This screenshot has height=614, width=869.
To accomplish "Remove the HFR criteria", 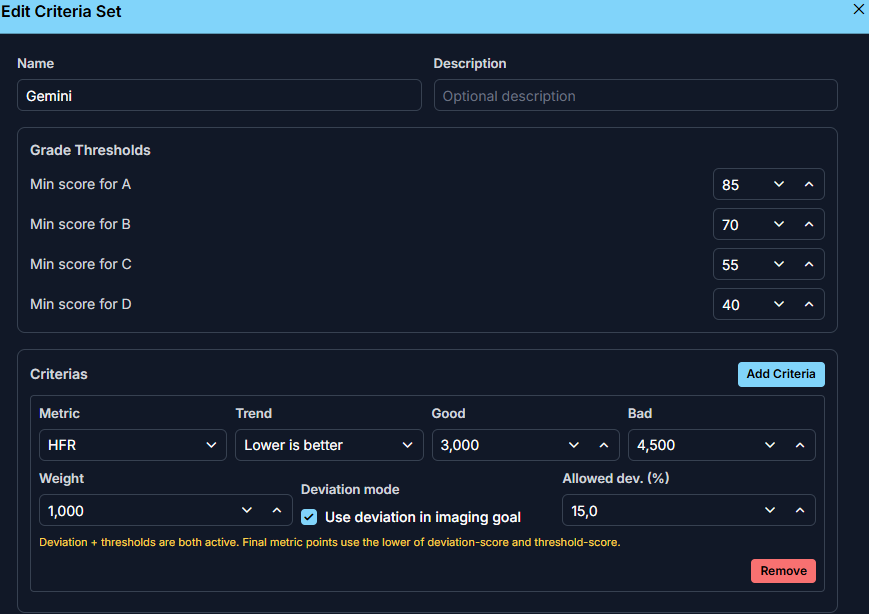I will 783,571.
